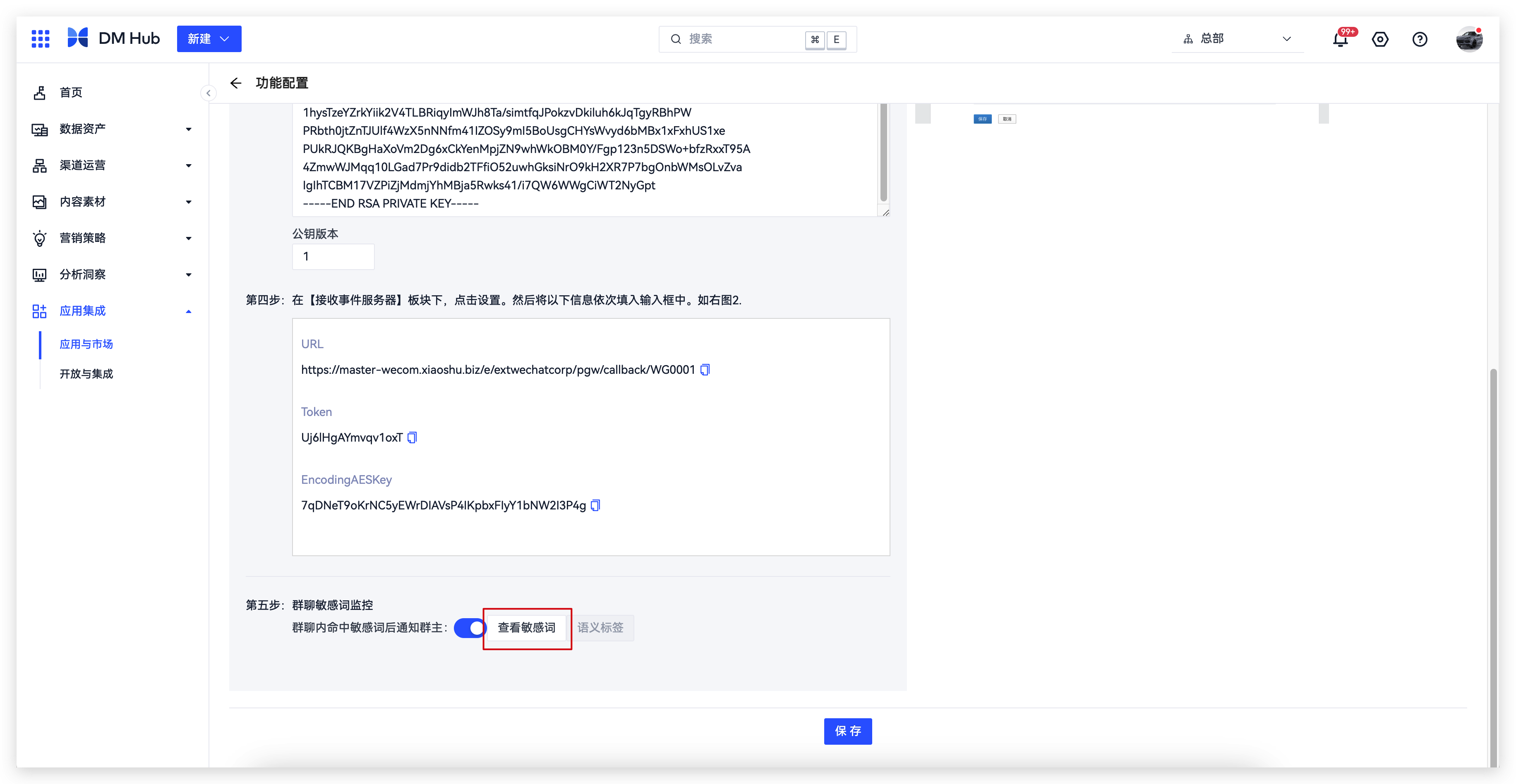Click the textarea resize handle corner
The height and width of the screenshot is (784, 1516).
tap(885, 212)
